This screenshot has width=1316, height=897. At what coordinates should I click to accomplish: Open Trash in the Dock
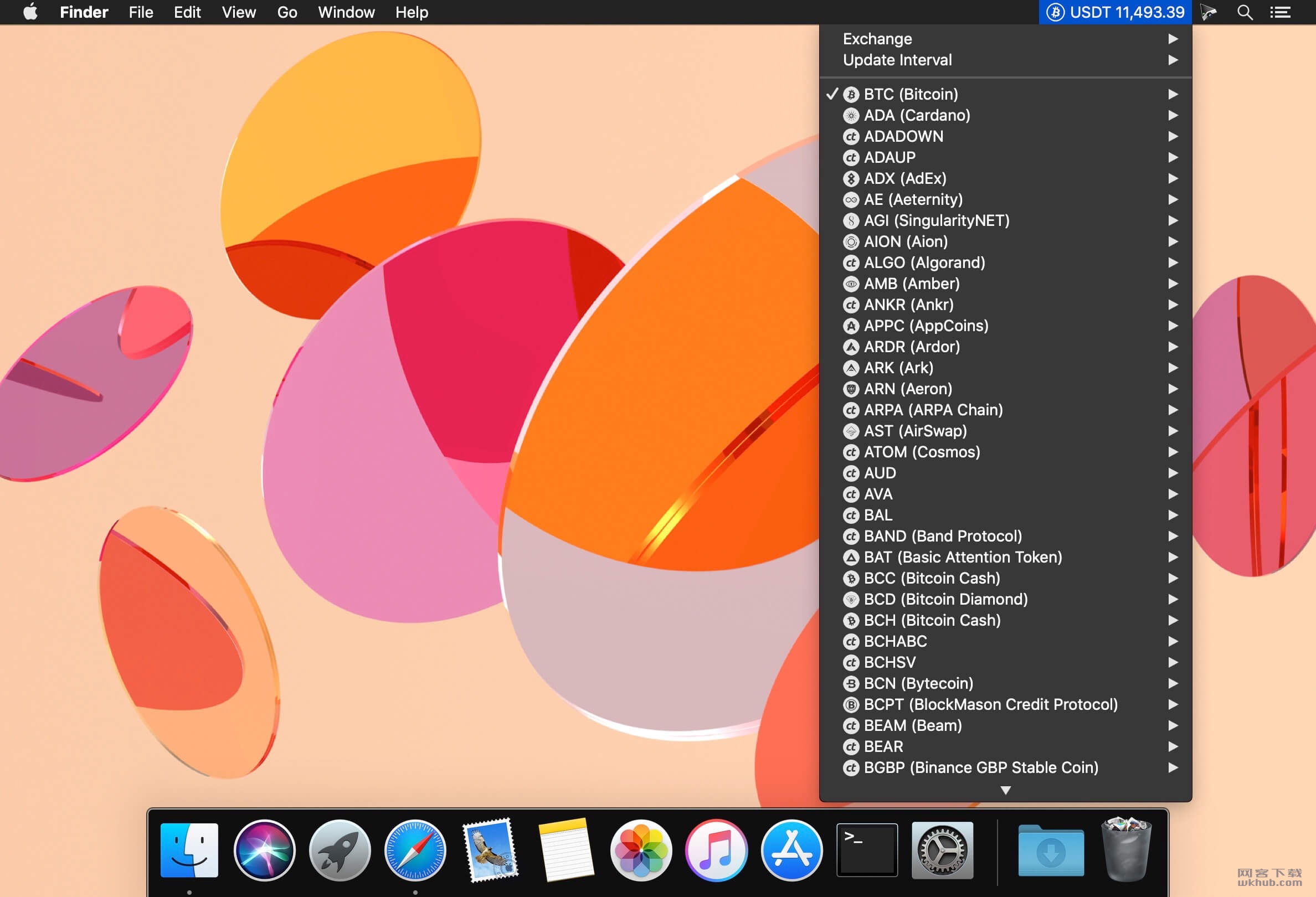coord(1127,849)
